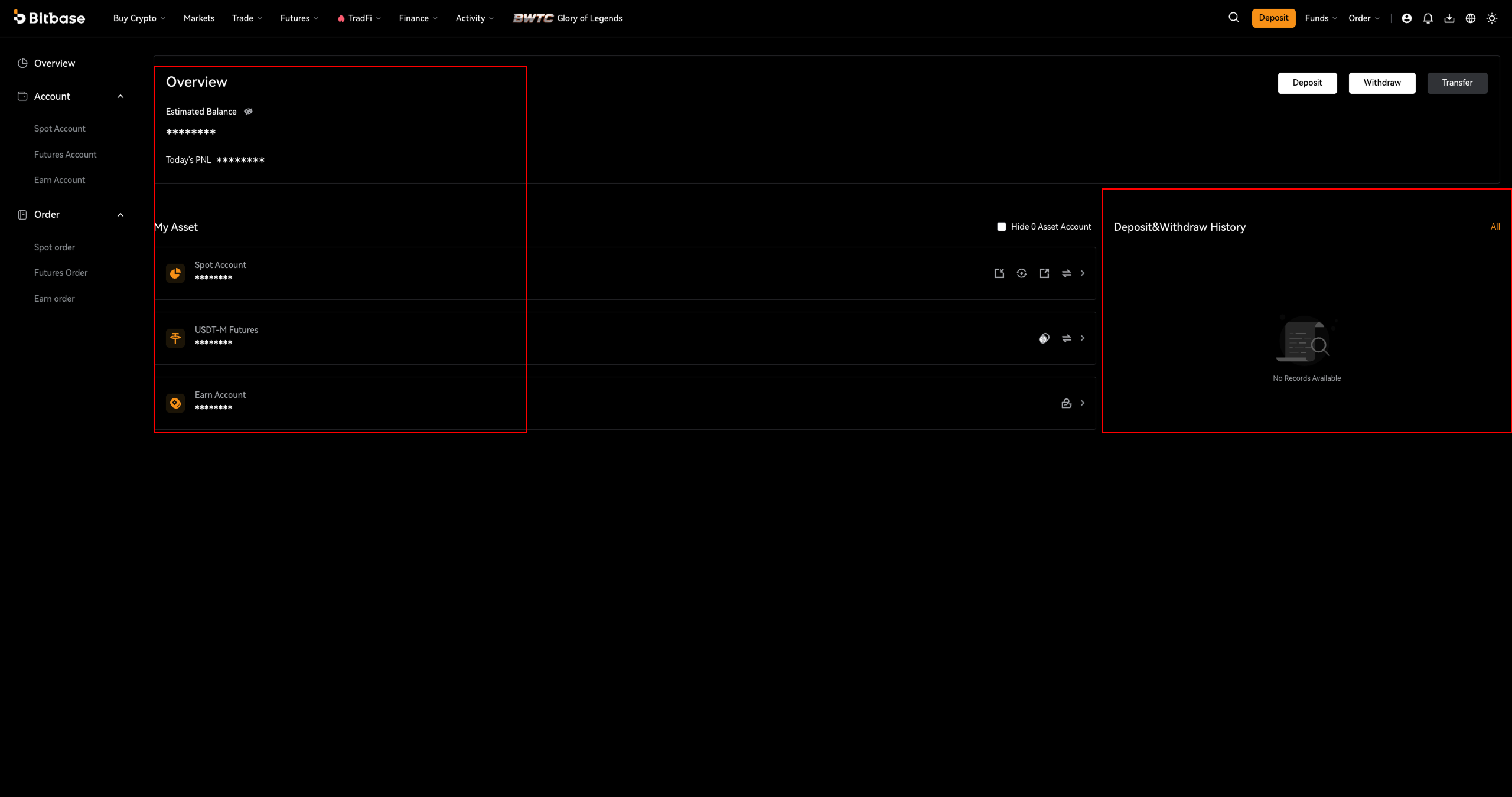Open Futures Order in sidebar
The height and width of the screenshot is (797, 1512).
pyautogui.click(x=61, y=273)
